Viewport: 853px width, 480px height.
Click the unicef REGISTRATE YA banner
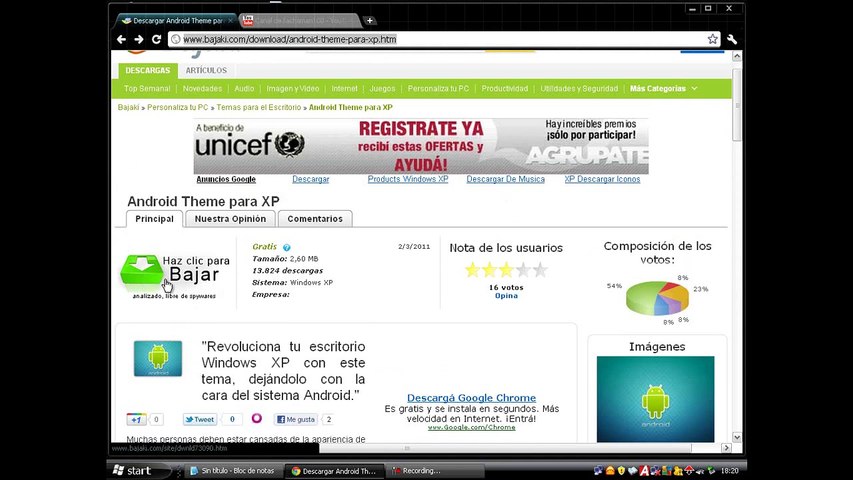pos(421,146)
